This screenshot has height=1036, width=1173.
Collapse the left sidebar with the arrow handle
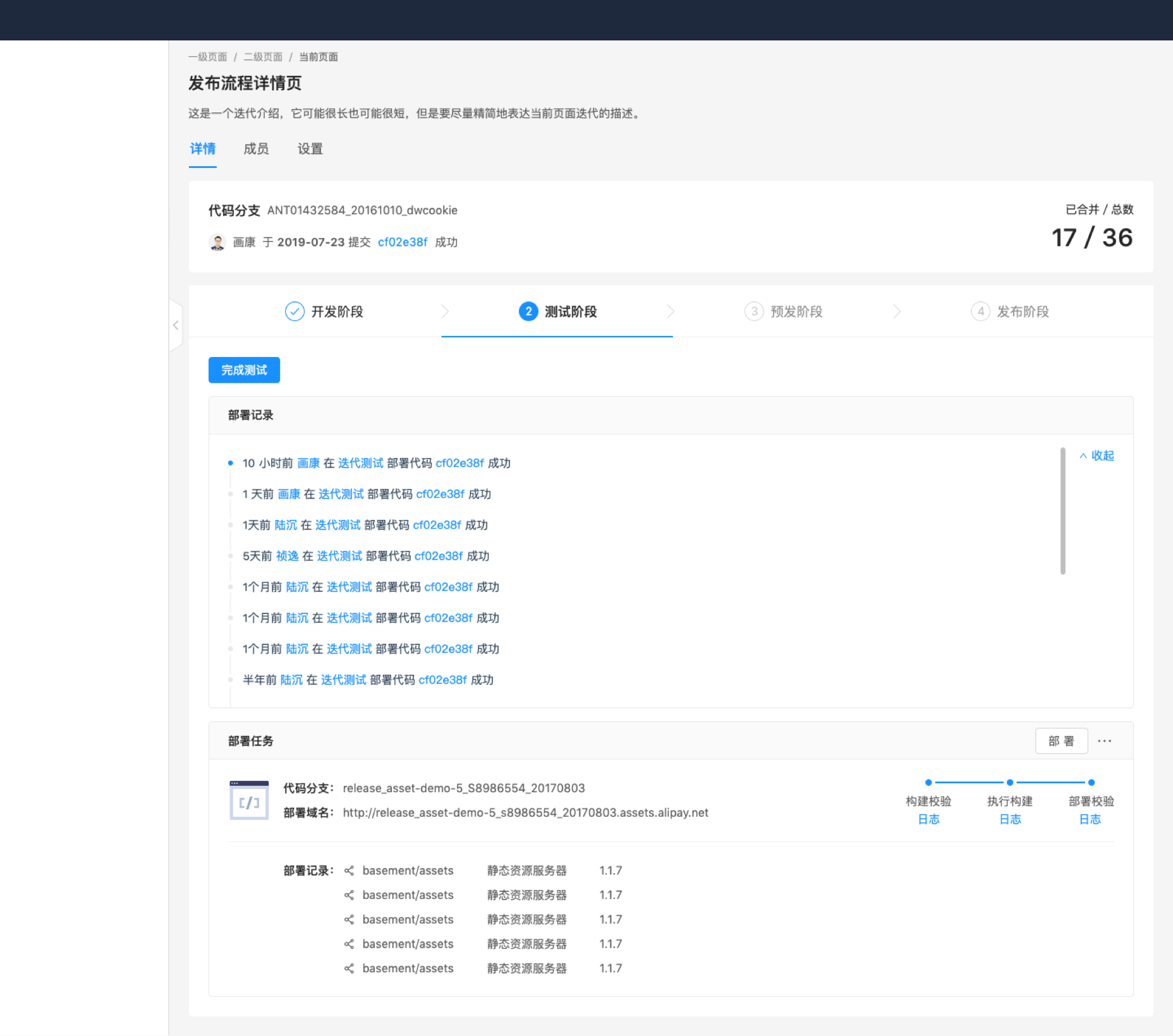[x=176, y=325]
